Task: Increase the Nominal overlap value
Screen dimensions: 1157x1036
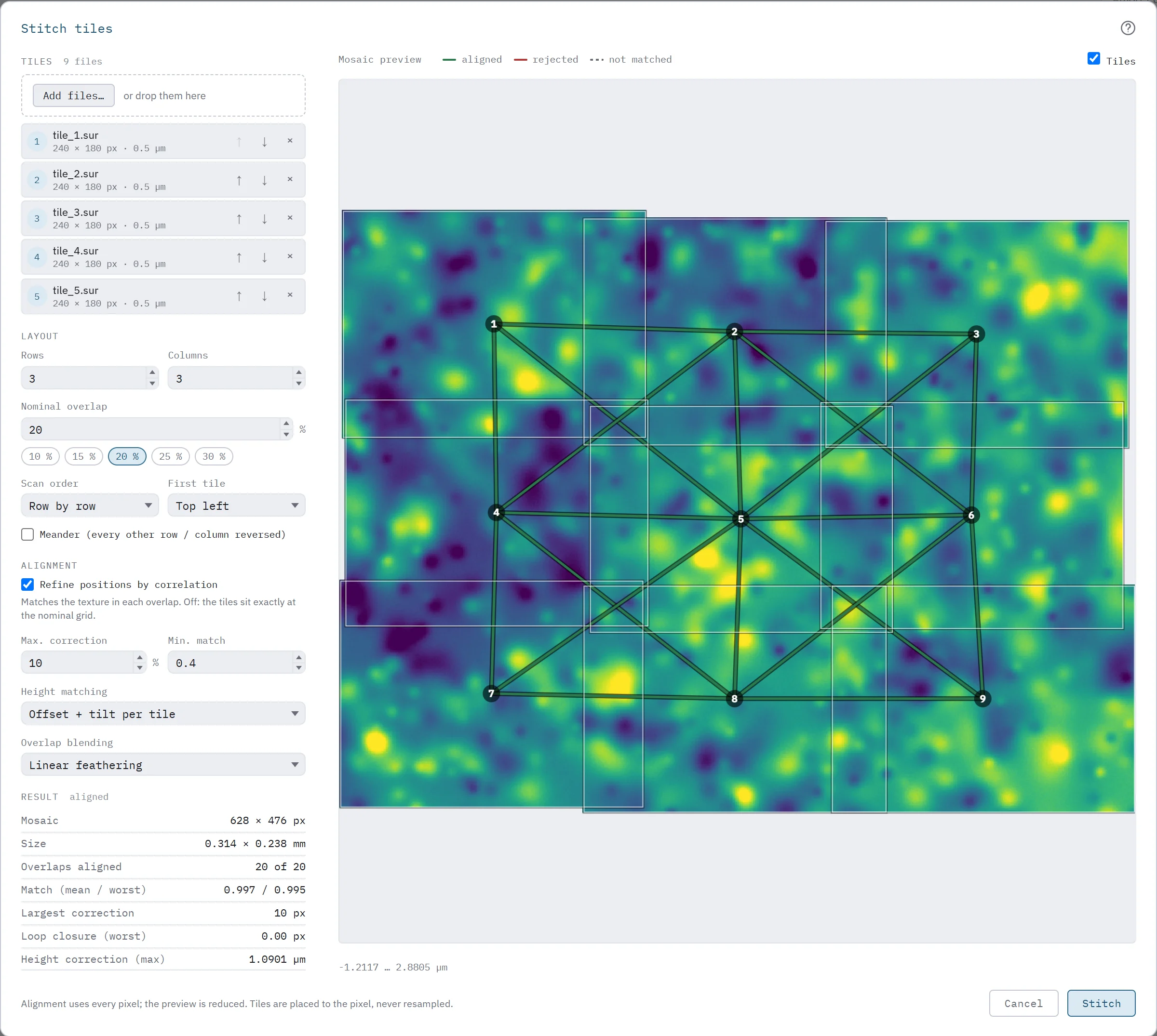Action: pyautogui.click(x=286, y=424)
